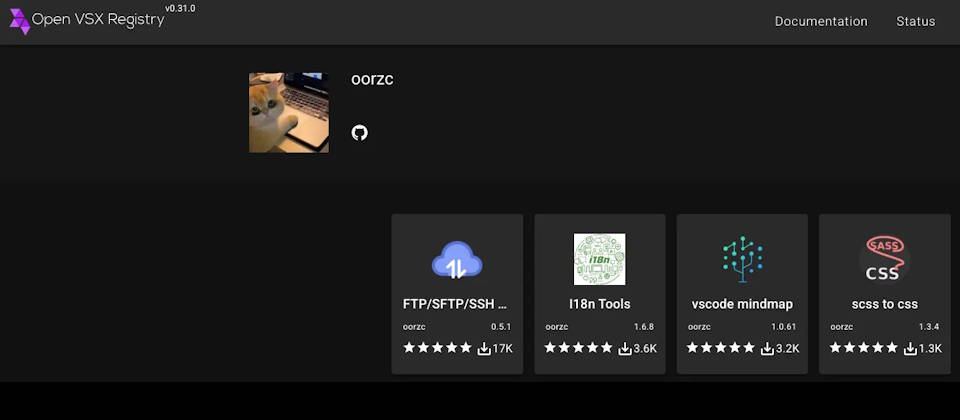
Task: Click download icon on I18n Tools card
Action: pyautogui.click(x=625, y=348)
